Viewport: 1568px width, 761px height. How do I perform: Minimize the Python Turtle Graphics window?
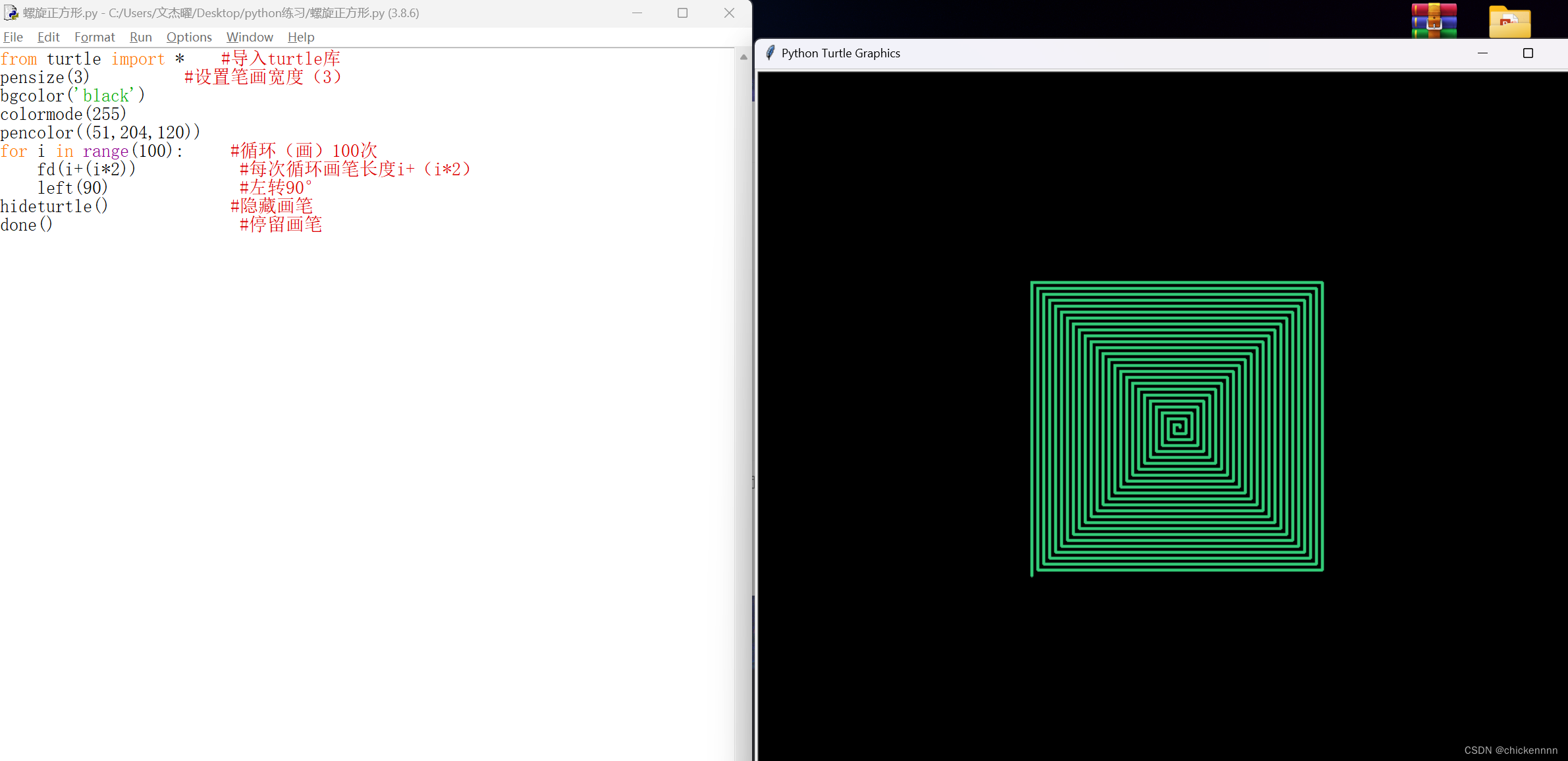pyautogui.click(x=1482, y=53)
